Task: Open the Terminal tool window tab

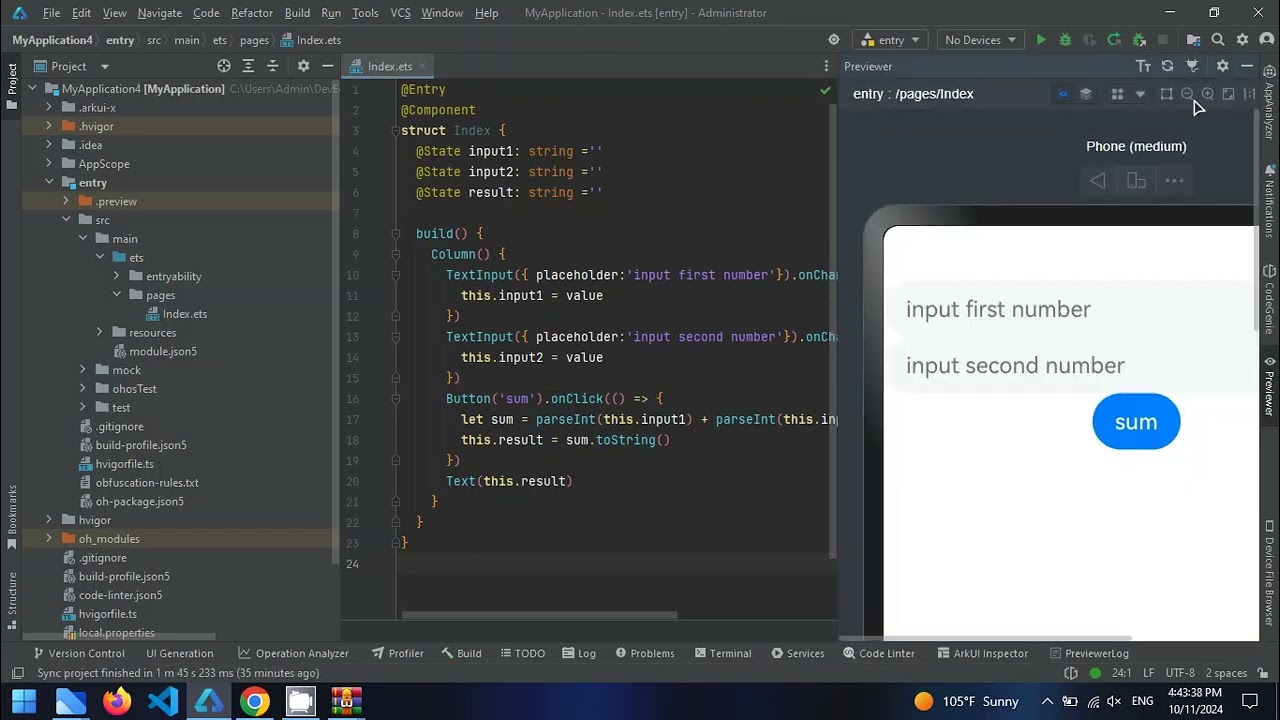Action: coord(722,653)
